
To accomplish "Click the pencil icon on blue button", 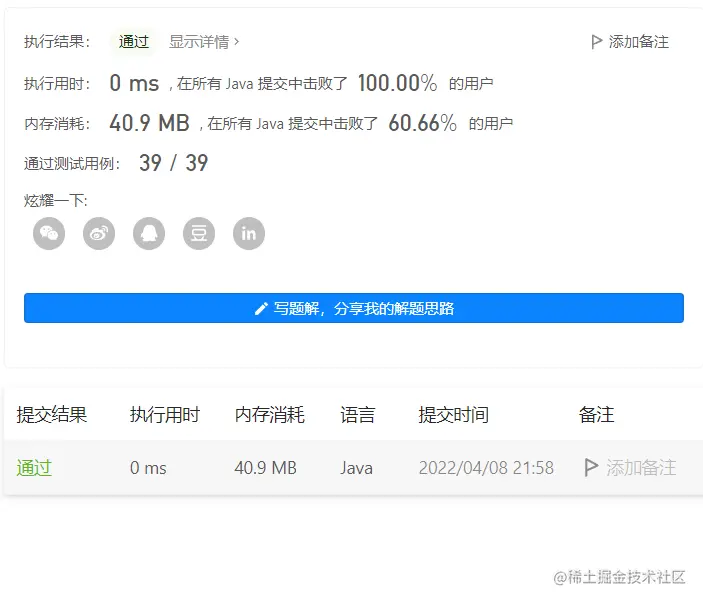I will (261, 308).
